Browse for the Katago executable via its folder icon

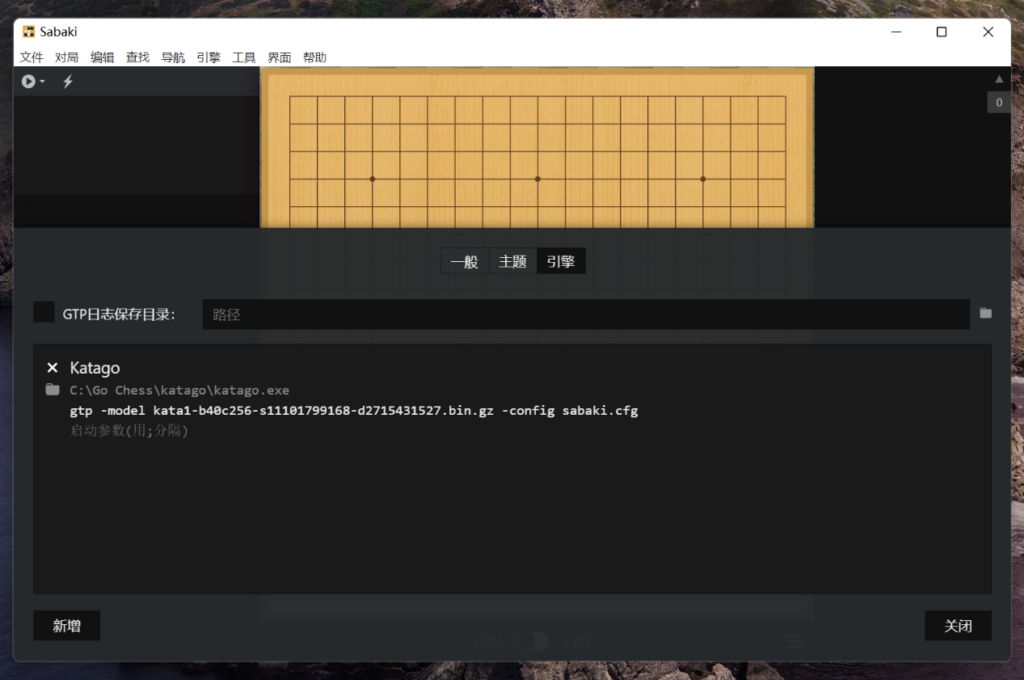tap(53, 390)
